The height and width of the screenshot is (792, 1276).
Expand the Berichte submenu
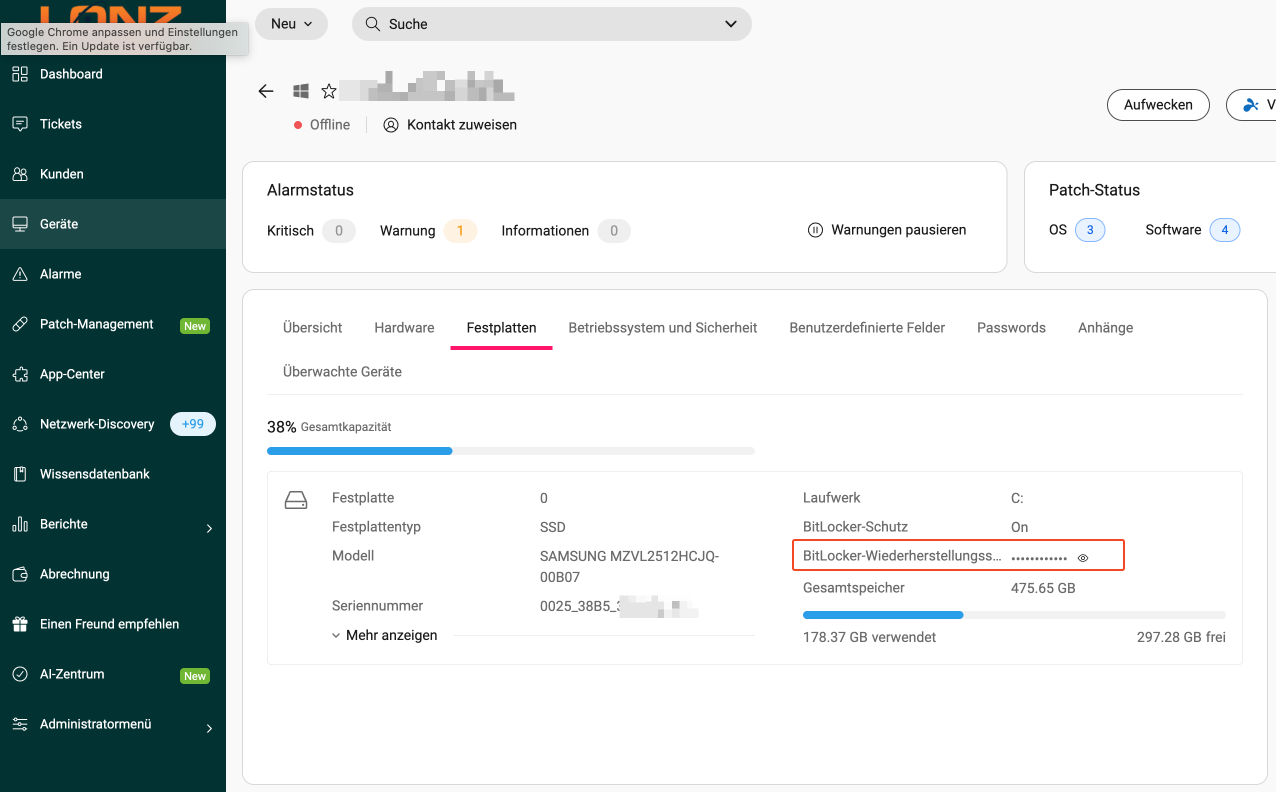tap(209, 528)
